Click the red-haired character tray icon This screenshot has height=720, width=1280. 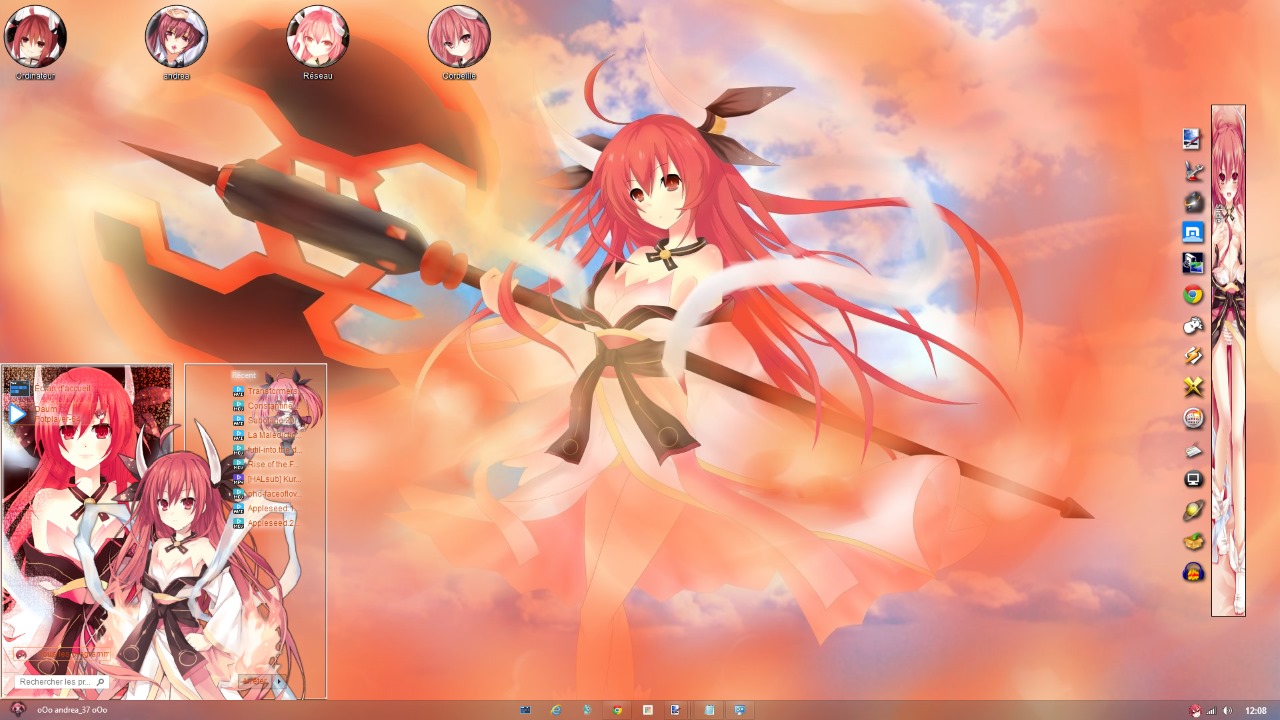[x=1194, y=710]
